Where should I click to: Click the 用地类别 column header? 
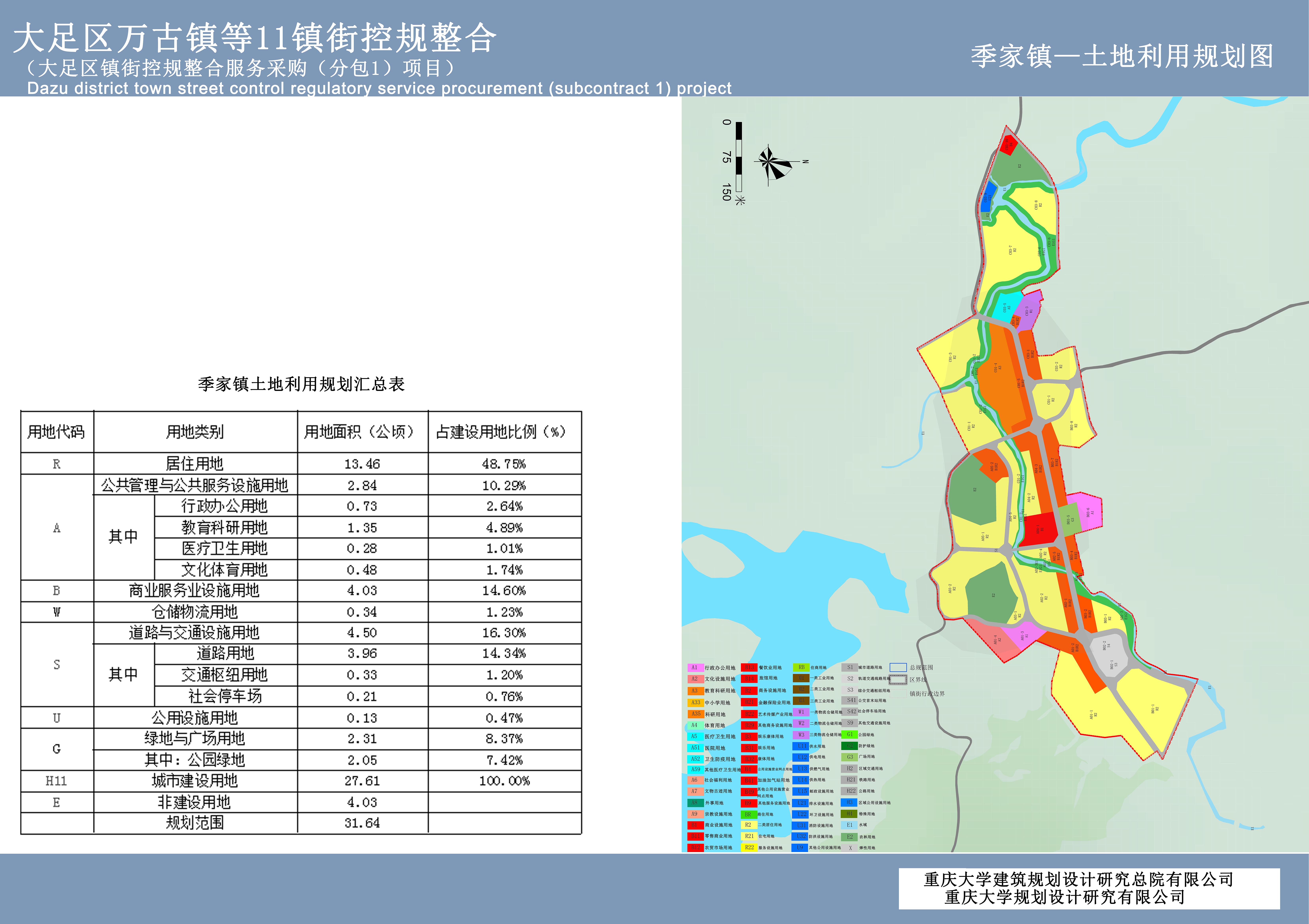tap(195, 432)
